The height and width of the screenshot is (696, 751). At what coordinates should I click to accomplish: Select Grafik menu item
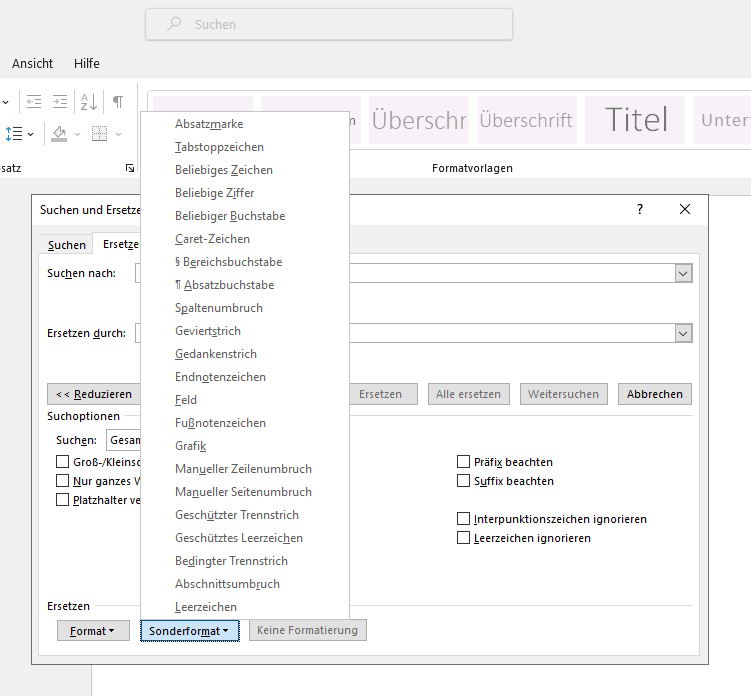pyautogui.click(x=245, y=446)
